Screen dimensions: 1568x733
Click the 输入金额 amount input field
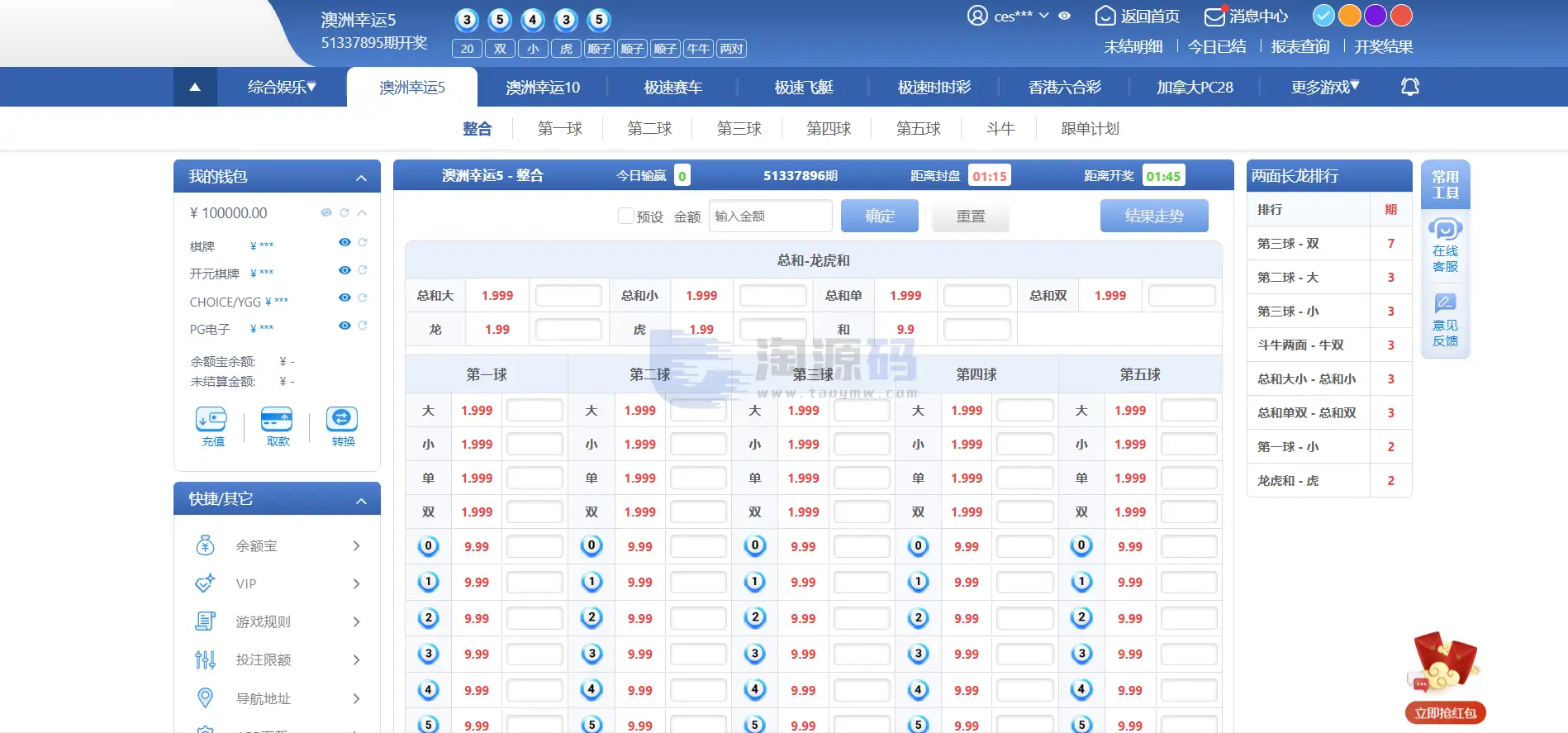[x=770, y=216]
